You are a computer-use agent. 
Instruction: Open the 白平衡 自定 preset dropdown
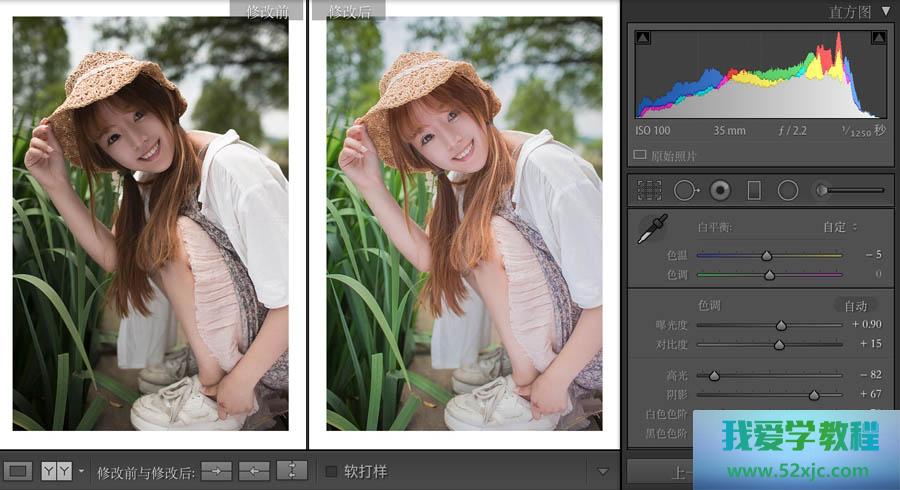point(840,227)
